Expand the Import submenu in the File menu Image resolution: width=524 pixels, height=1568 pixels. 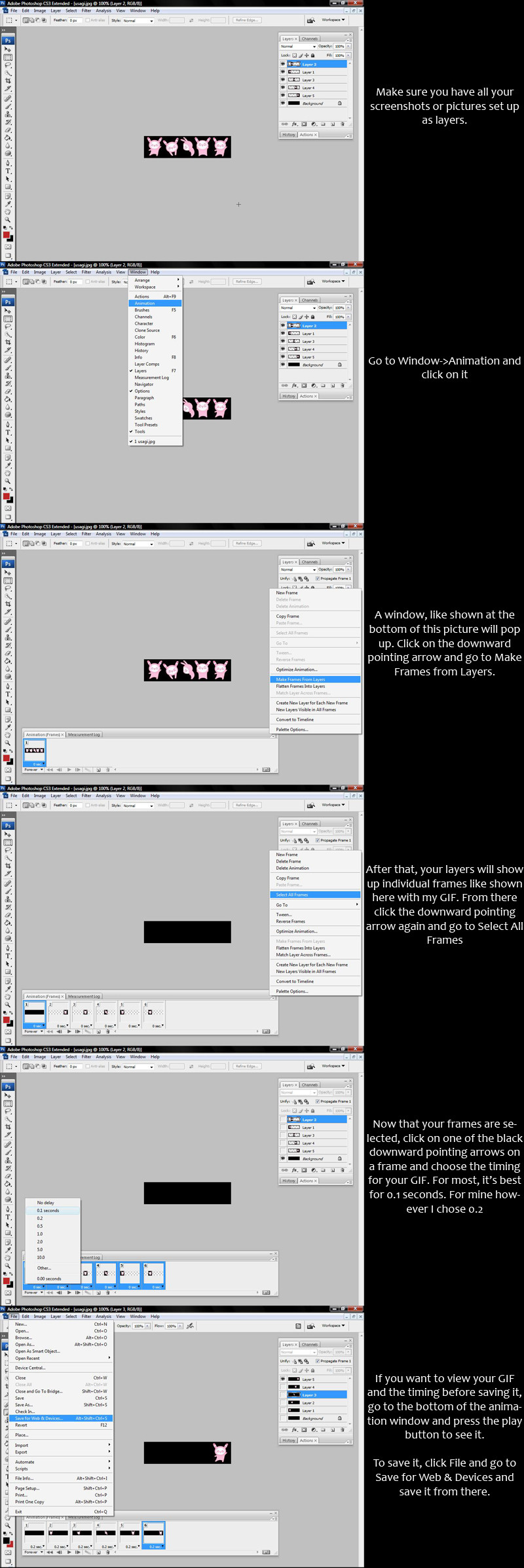(x=62, y=1445)
